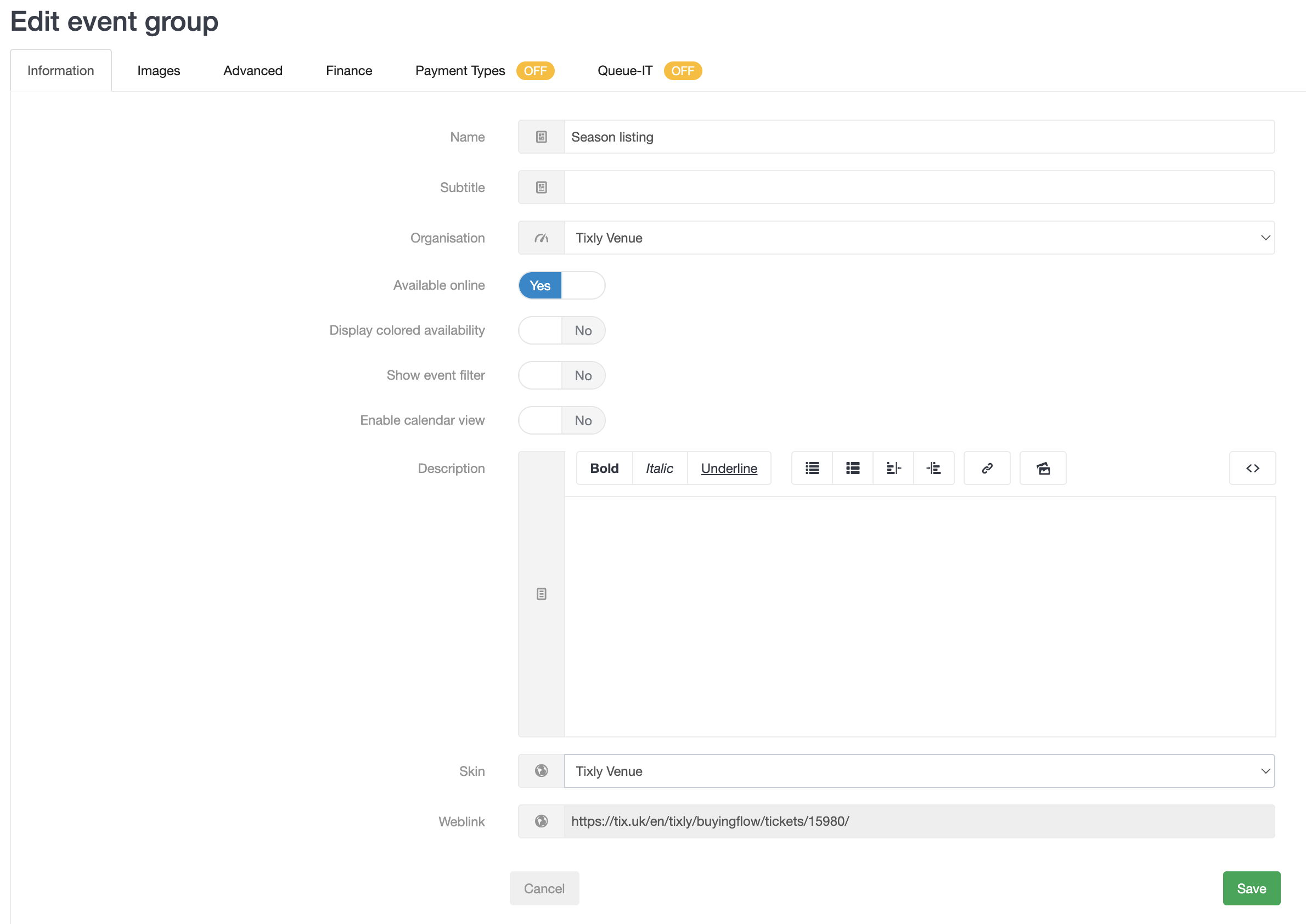Turn off the Available online toggle
This screenshot has width=1306, height=924.
(561, 285)
